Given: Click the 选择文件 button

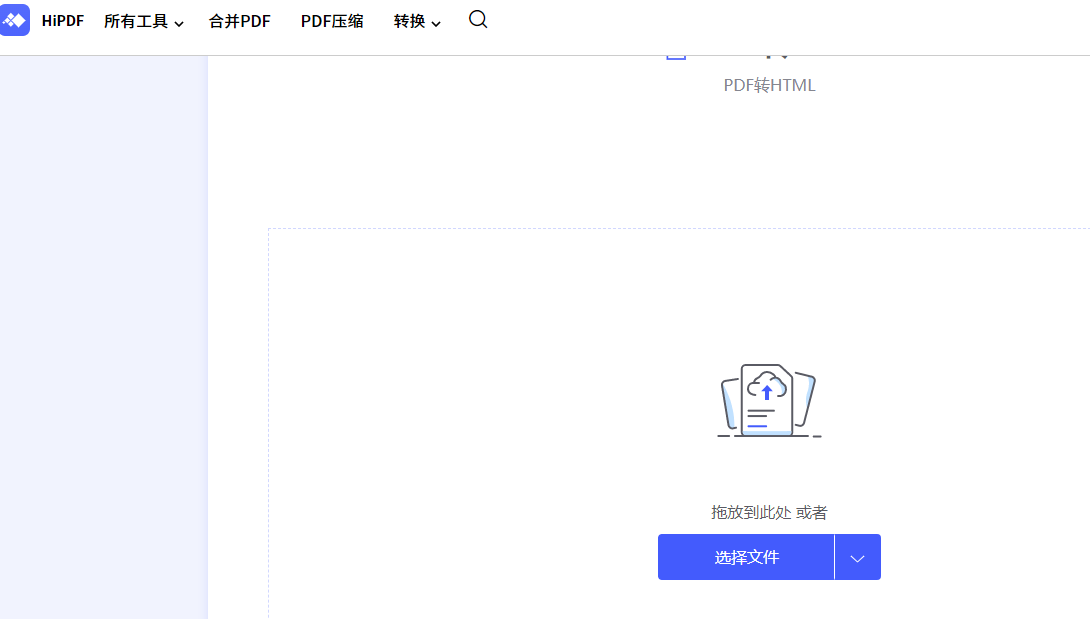Looking at the screenshot, I should point(746,557).
